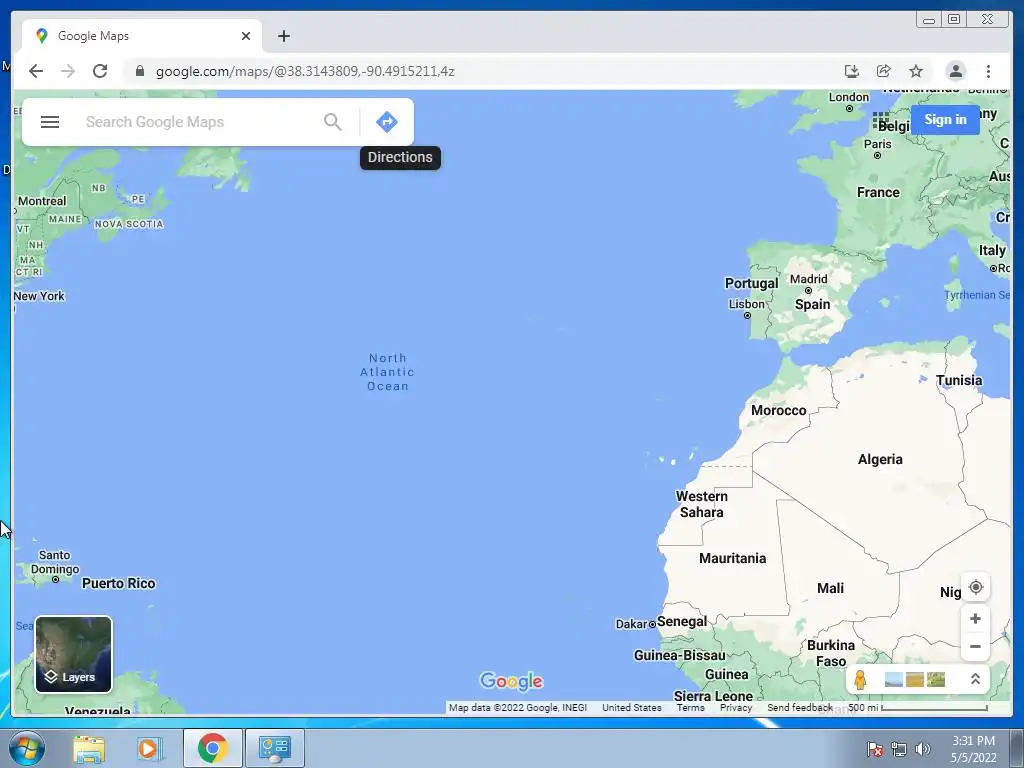Viewport: 1024px width, 768px height.
Task: Click the install app icon in address bar
Action: [851, 71]
